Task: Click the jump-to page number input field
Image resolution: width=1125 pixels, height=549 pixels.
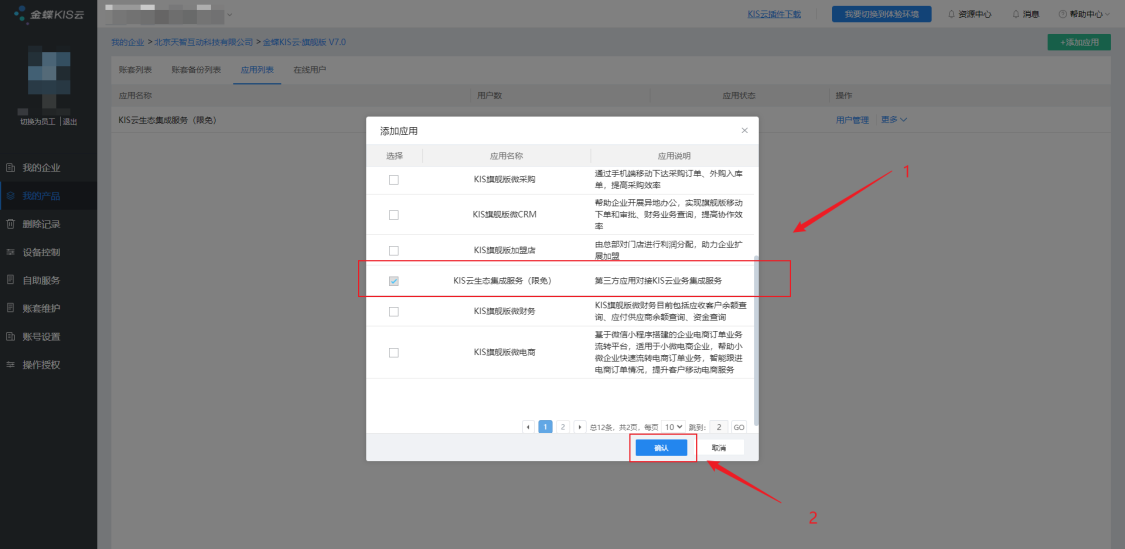Action: pyautogui.click(x=719, y=427)
